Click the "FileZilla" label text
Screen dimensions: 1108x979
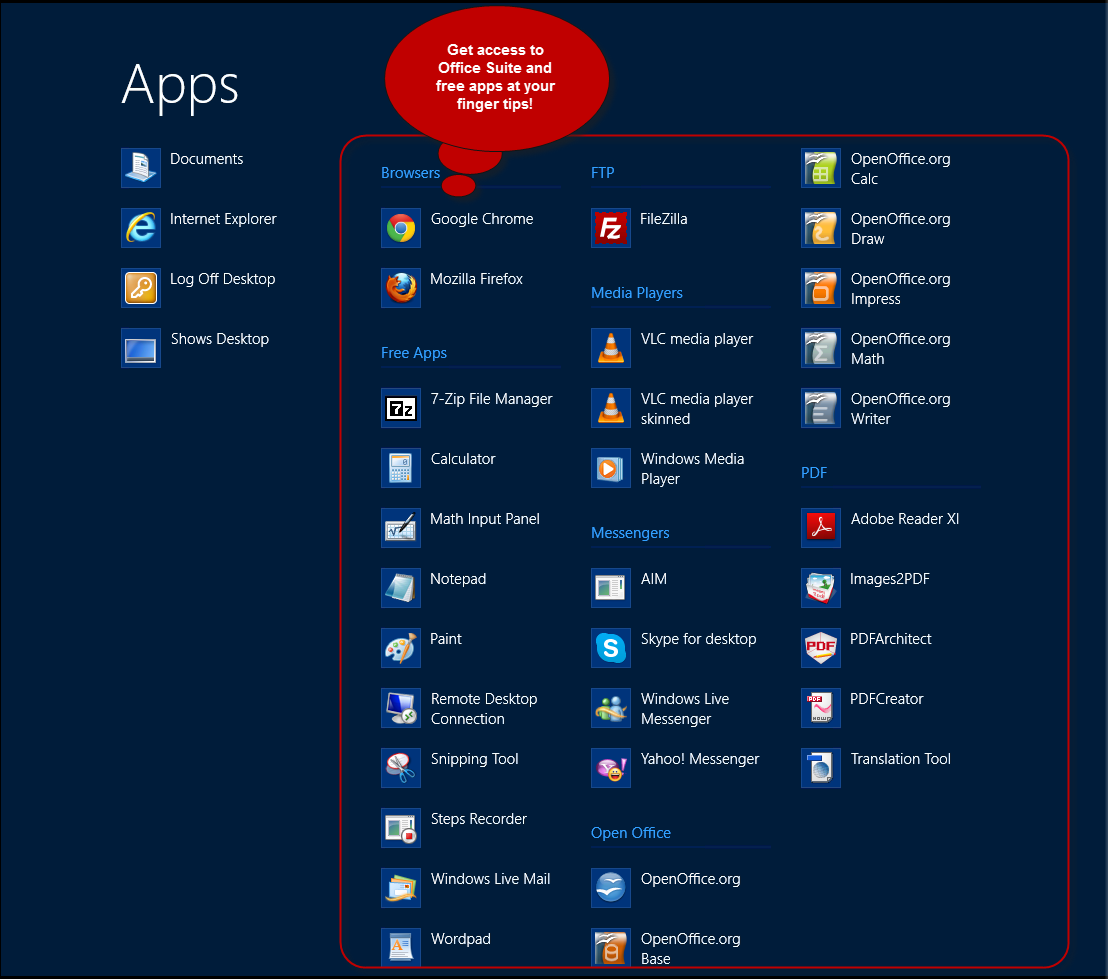(x=664, y=219)
